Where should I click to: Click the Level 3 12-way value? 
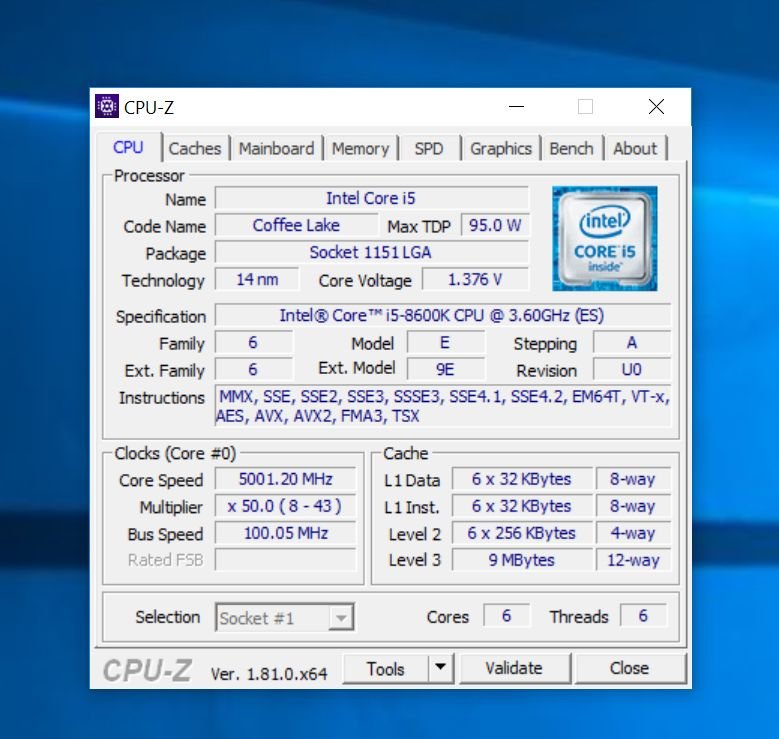tap(633, 560)
